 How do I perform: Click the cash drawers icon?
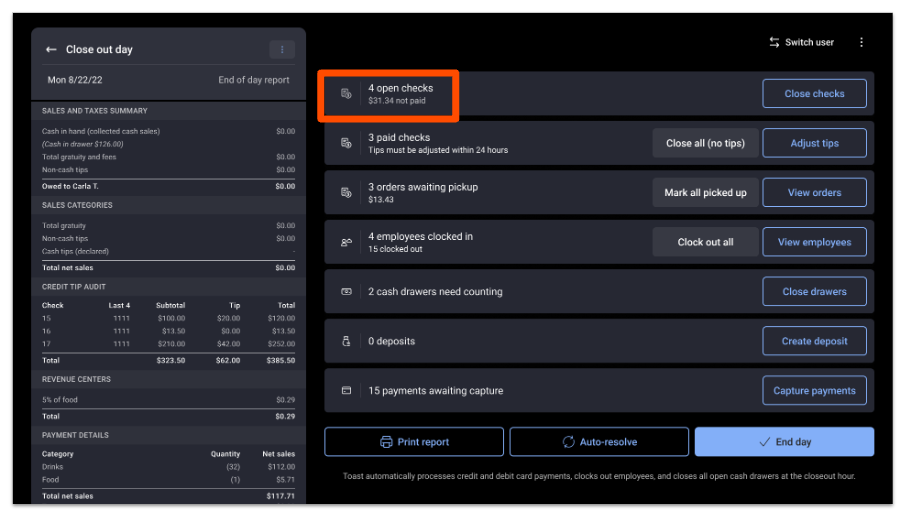(x=346, y=292)
